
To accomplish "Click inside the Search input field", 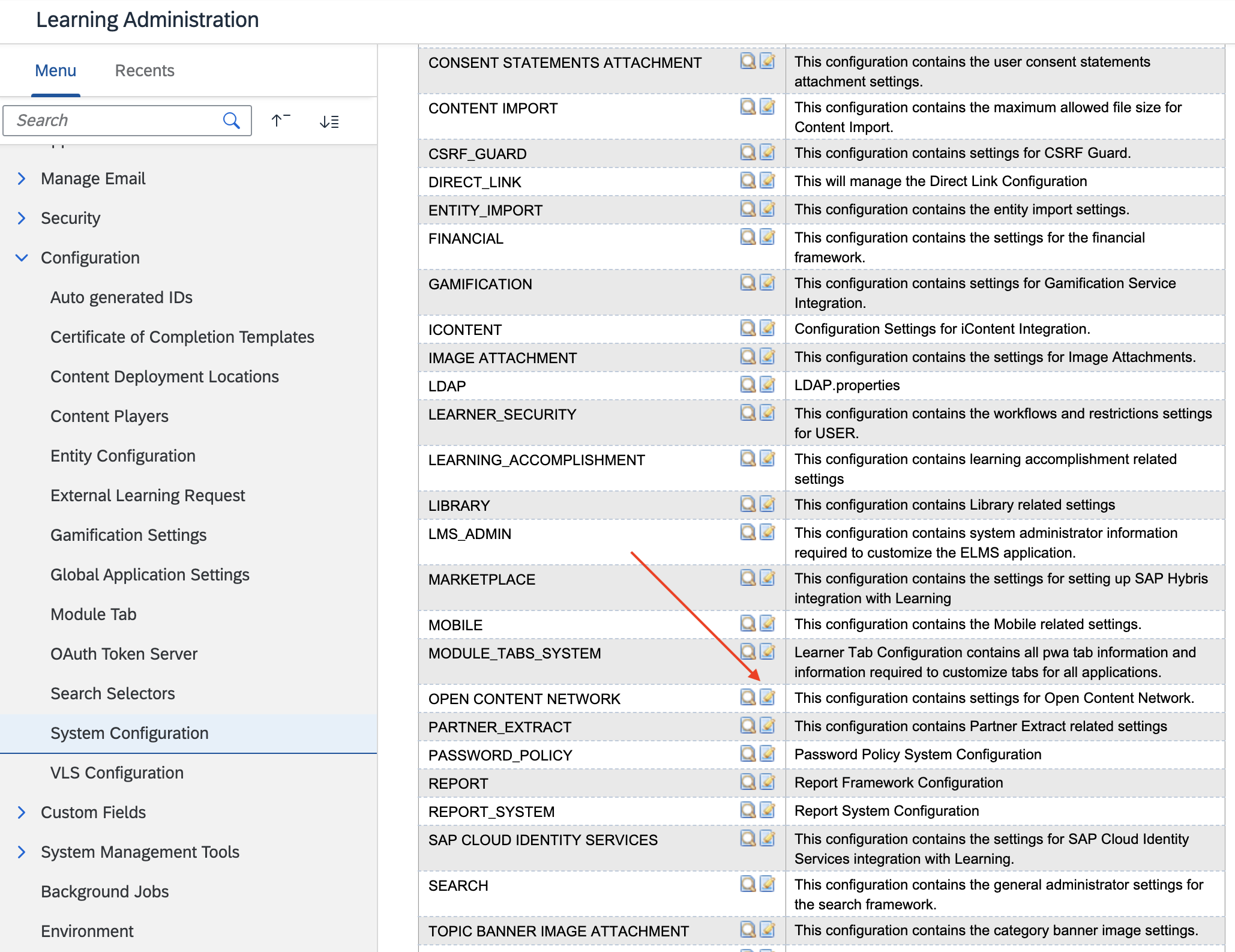I will pos(108,120).
